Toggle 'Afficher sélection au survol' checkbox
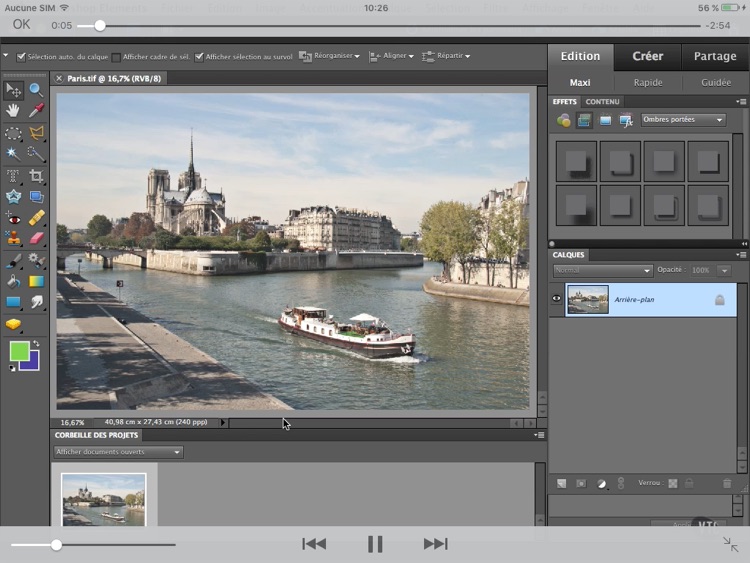750x563 pixels. click(199, 57)
